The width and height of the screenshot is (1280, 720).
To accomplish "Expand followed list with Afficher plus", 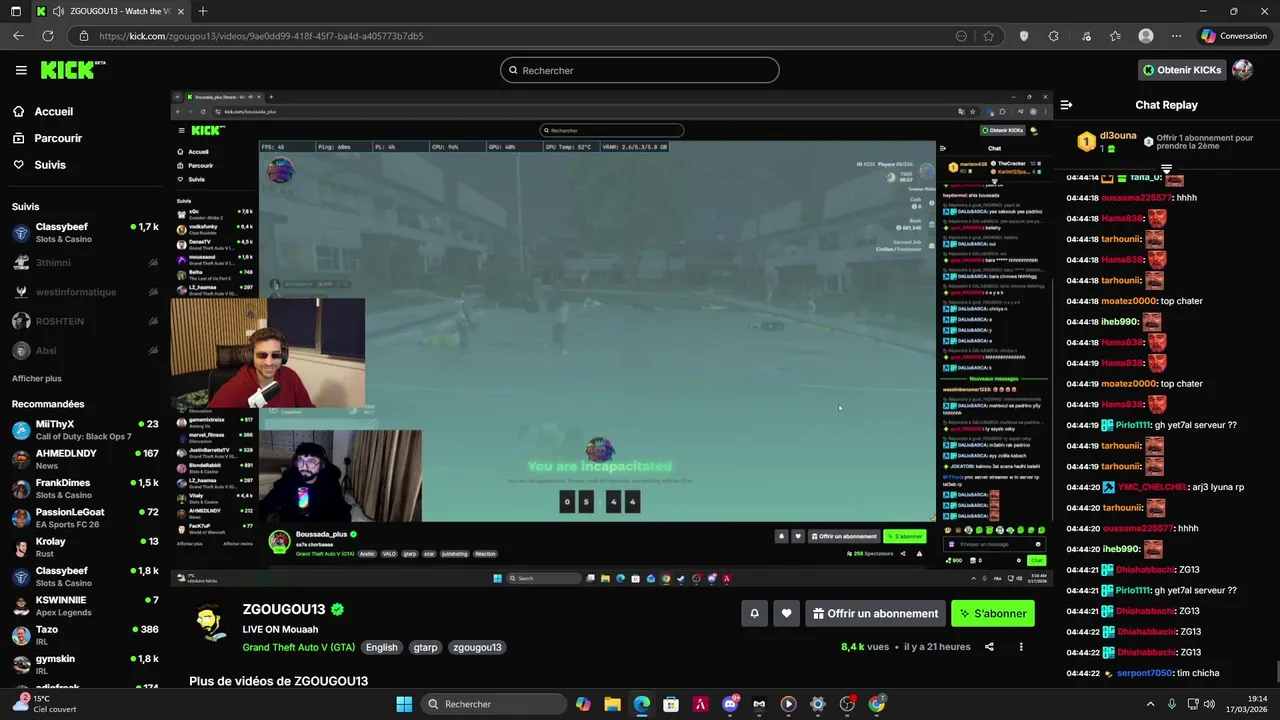I will (x=37, y=379).
